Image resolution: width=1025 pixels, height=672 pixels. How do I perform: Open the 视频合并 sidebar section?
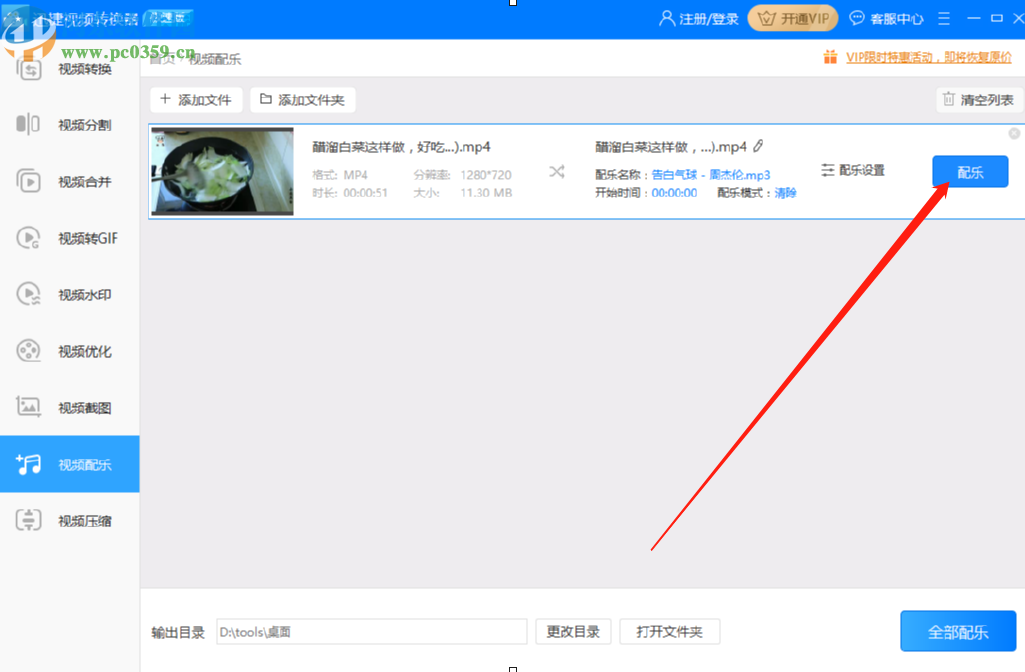tap(69, 182)
